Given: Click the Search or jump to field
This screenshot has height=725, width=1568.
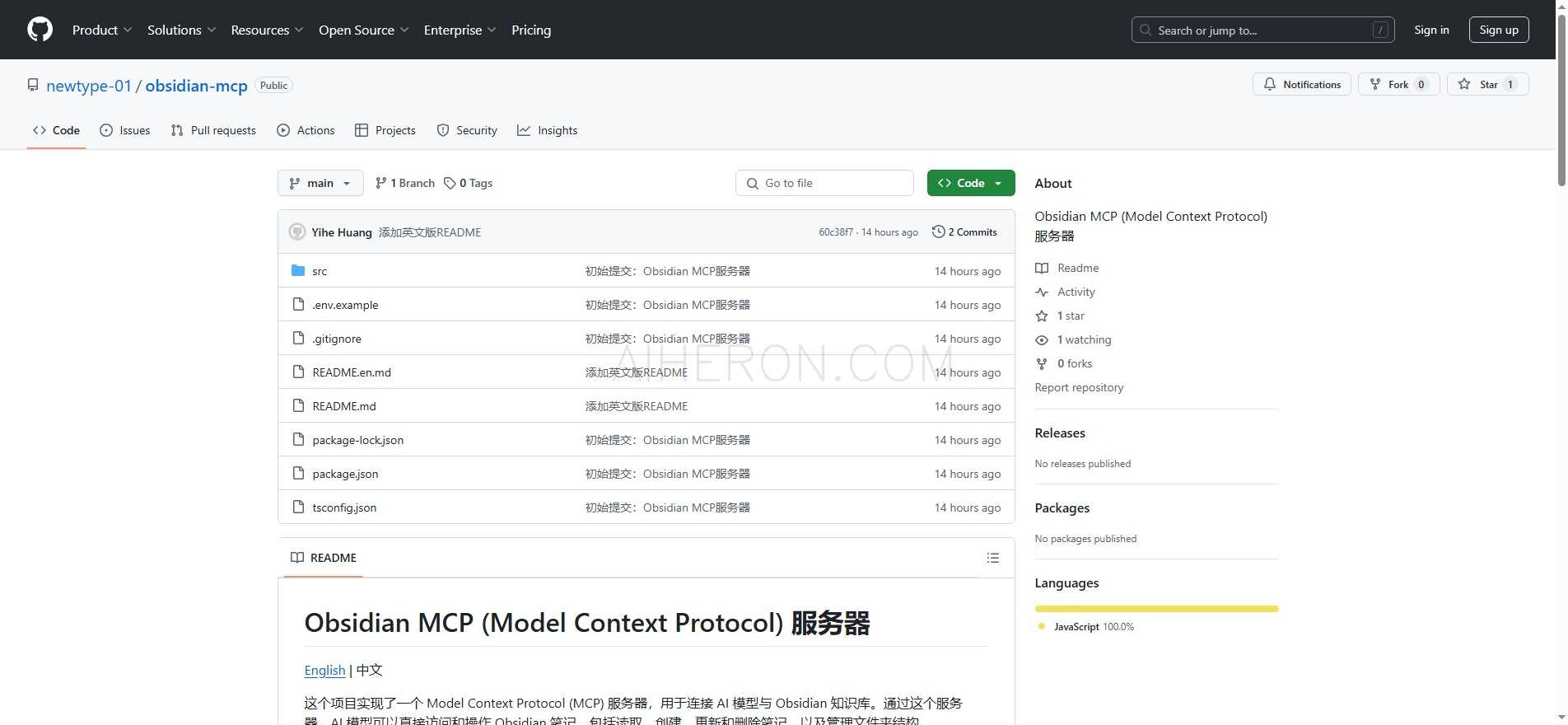Looking at the screenshot, I should pyautogui.click(x=1262, y=30).
